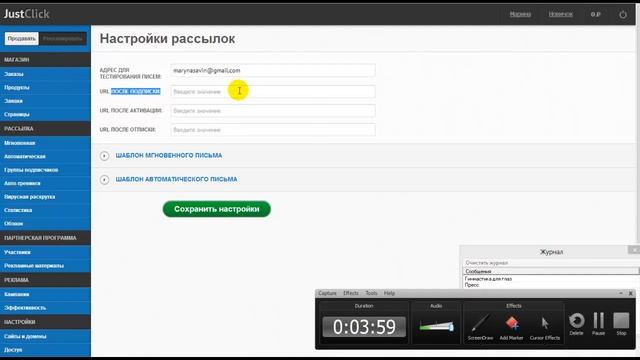Select the Пресс log entry
Image resolution: width=640 pixels, height=360 pixels.
[x=472, y=285]
